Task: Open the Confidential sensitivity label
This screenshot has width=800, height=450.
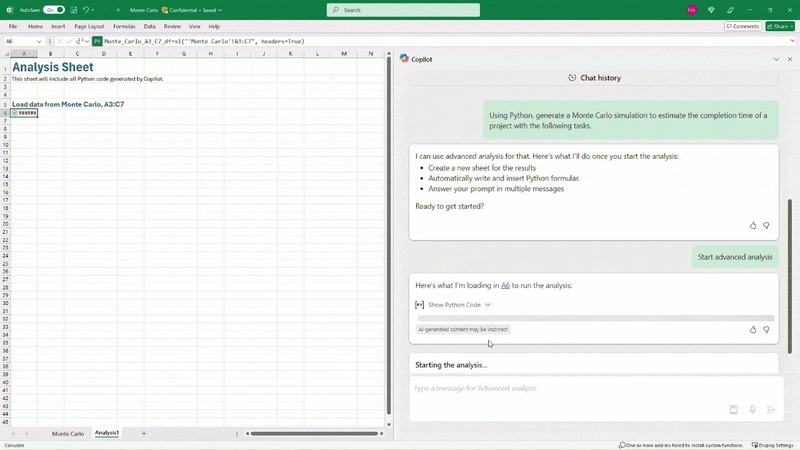Action: click(x=179, y=10)
